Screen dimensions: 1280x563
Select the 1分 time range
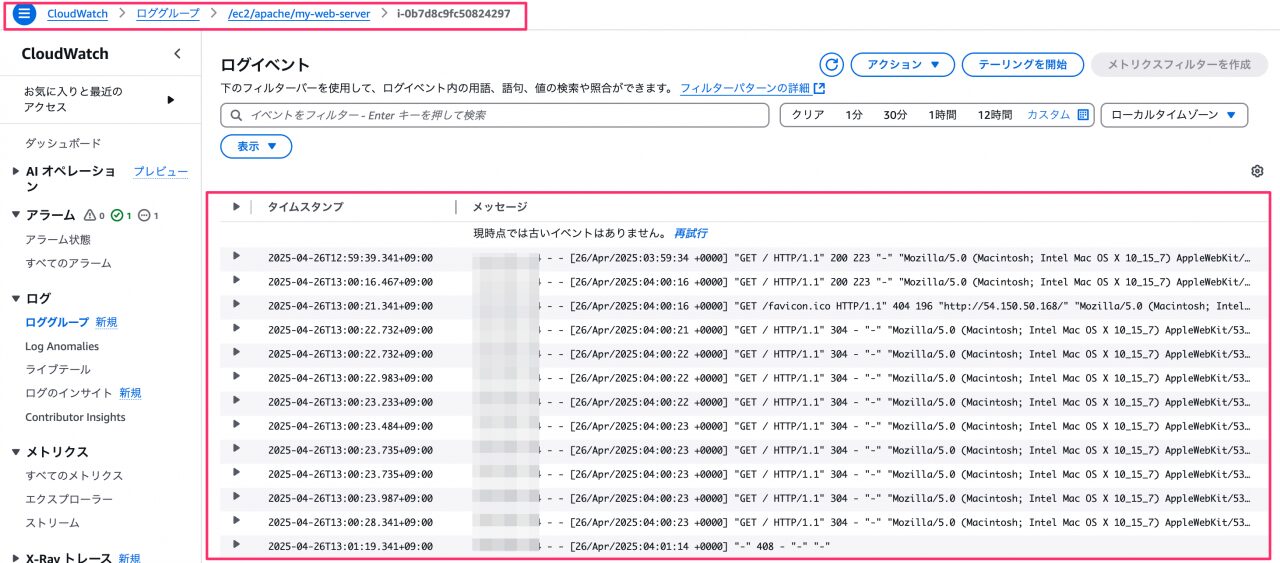pos(854,115)
